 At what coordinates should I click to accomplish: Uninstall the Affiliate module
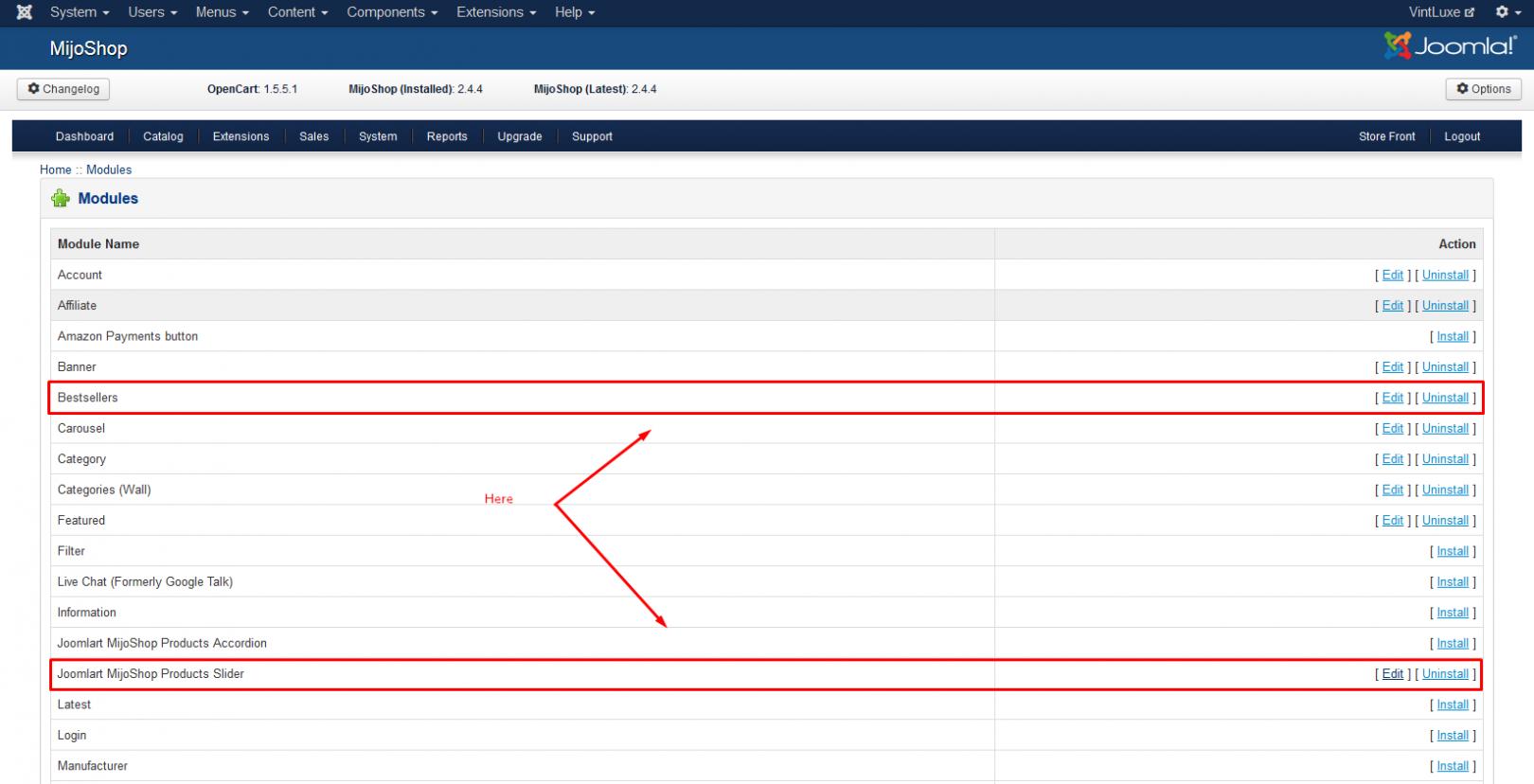(1445, 305)
